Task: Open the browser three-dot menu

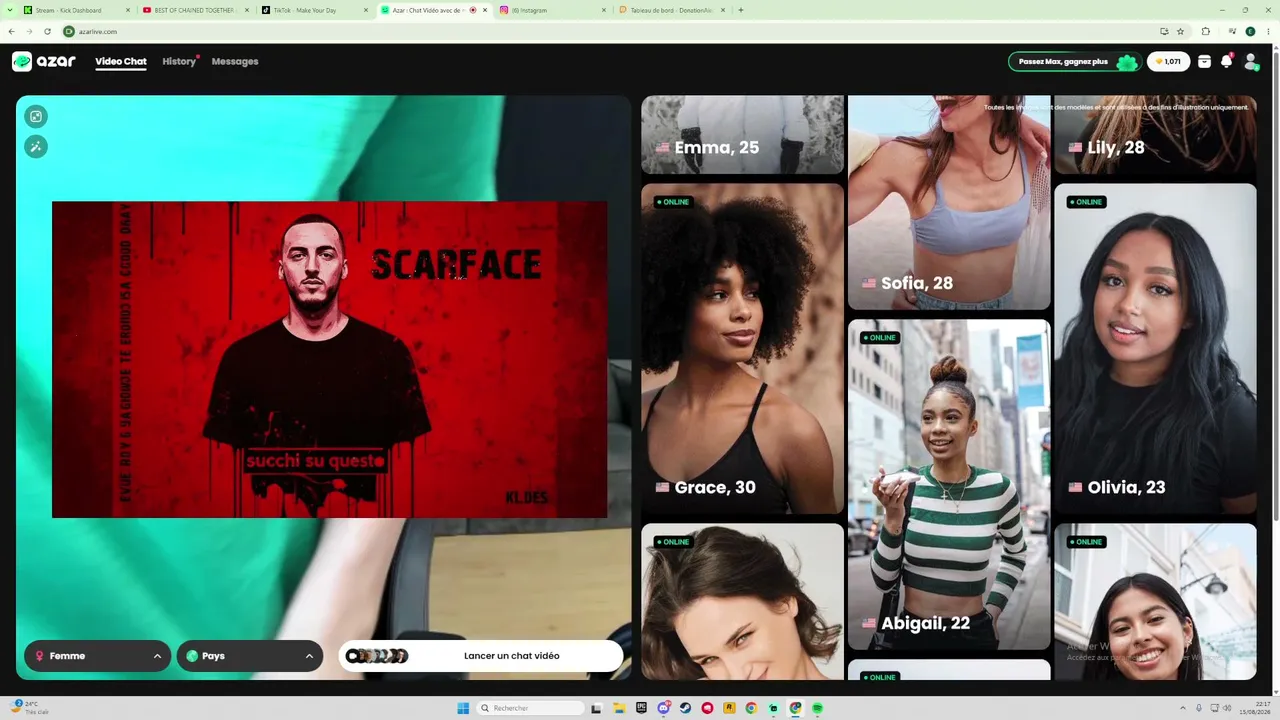Action: (1268, 32)
